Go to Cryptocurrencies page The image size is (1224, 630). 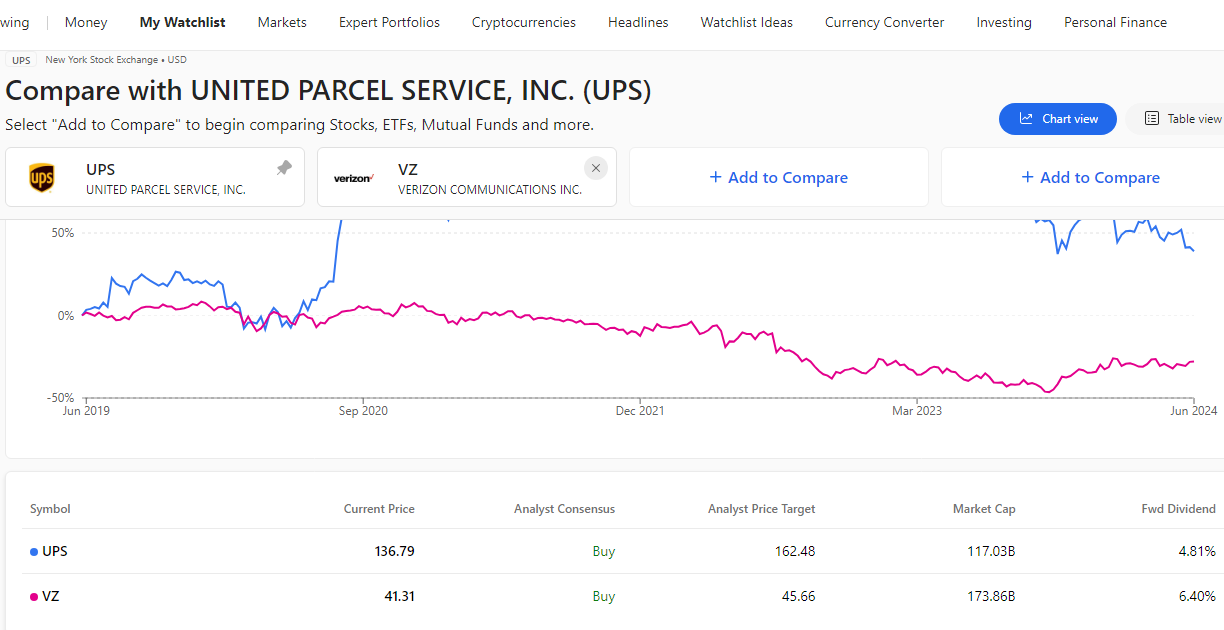(x=524, y=22)
